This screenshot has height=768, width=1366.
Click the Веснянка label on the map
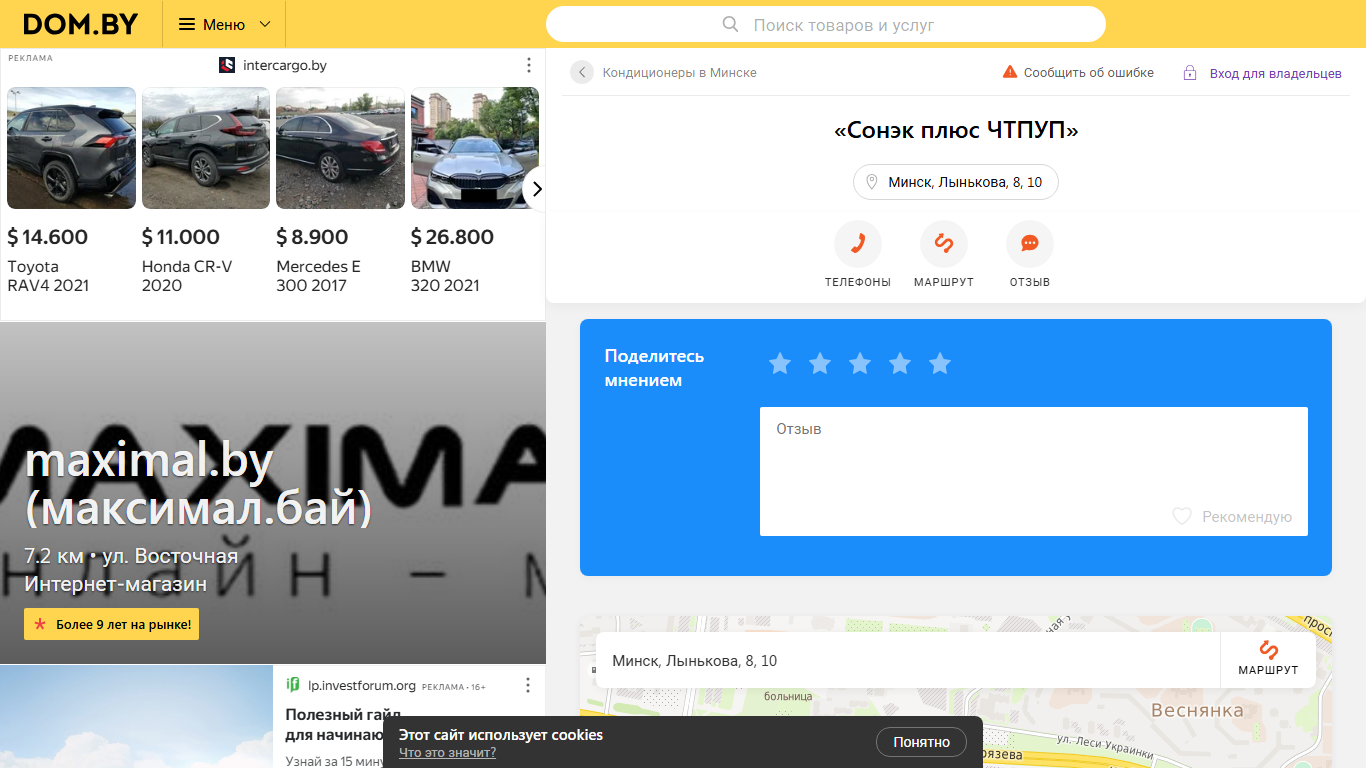1197,710
